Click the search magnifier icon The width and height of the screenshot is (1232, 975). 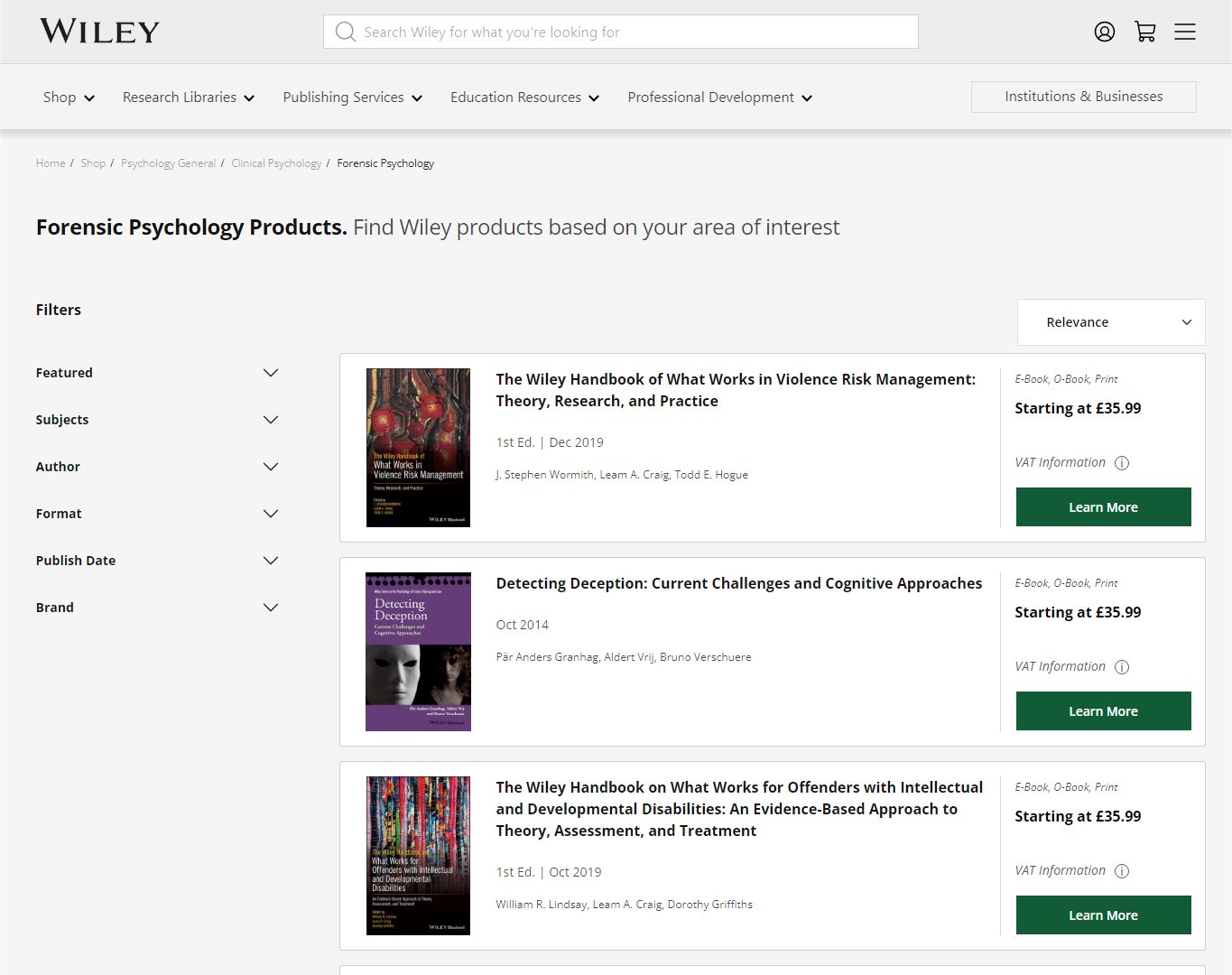[345, 32]
